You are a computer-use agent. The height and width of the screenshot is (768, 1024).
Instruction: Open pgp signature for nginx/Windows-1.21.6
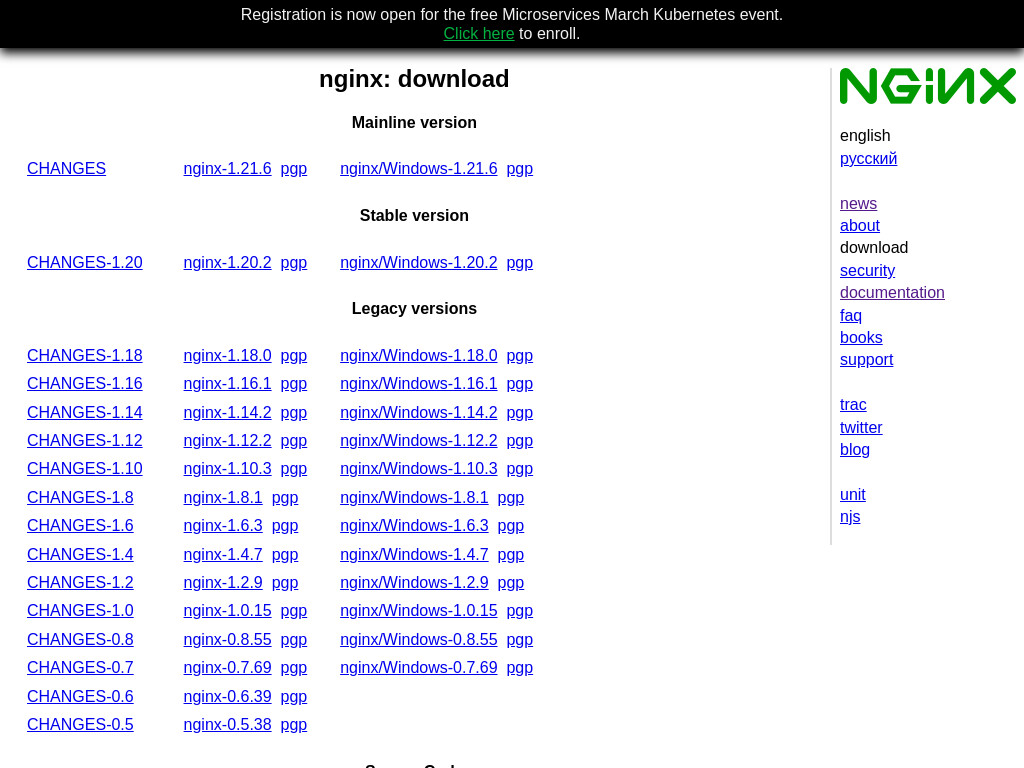coord(519,168)
